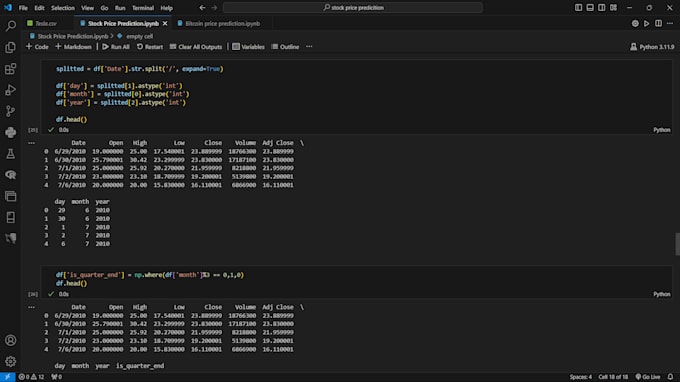
Task: Open the Search view in the activity bar
Action: (x=10, y=26)
